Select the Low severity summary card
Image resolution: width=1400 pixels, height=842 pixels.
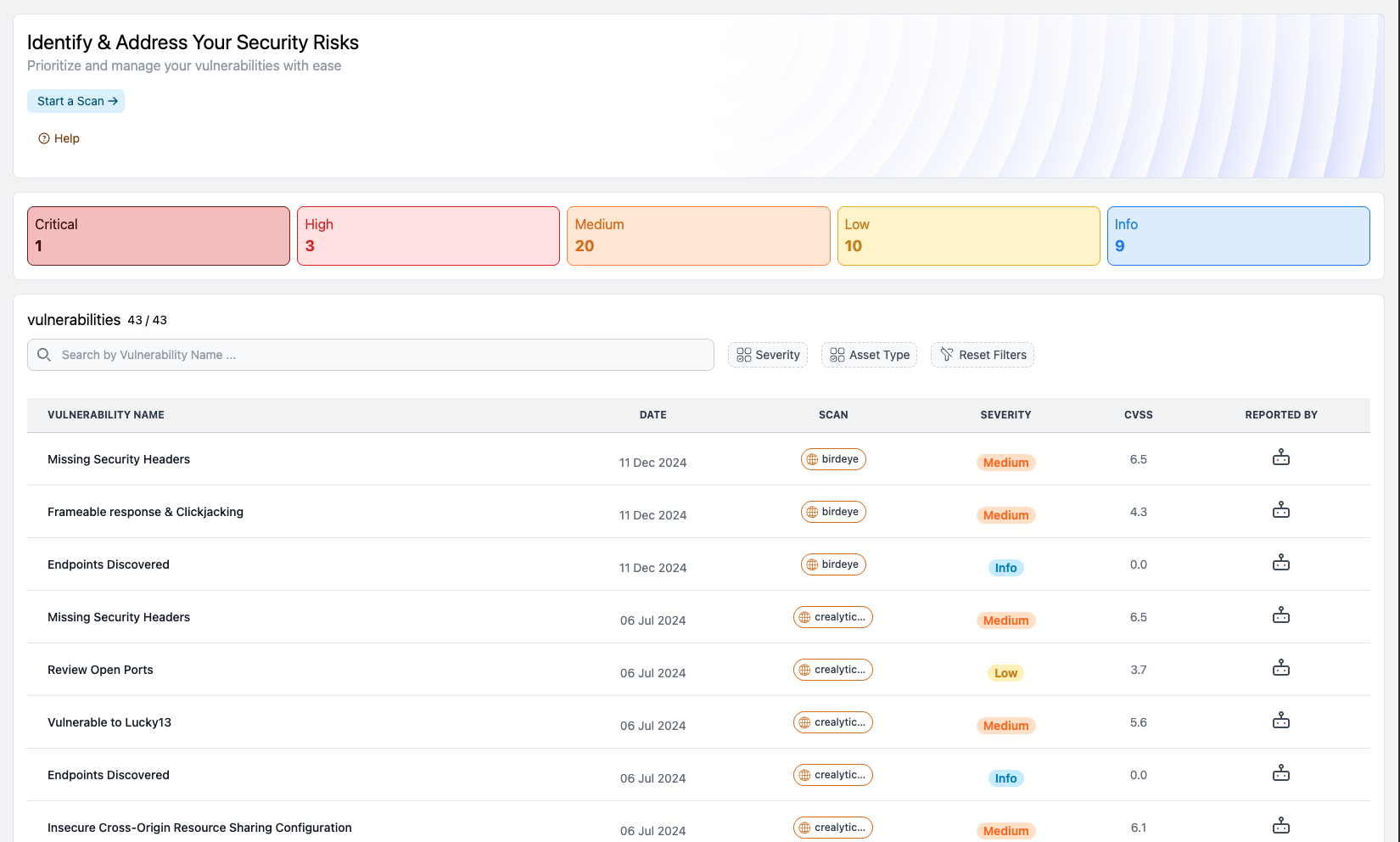968,236
